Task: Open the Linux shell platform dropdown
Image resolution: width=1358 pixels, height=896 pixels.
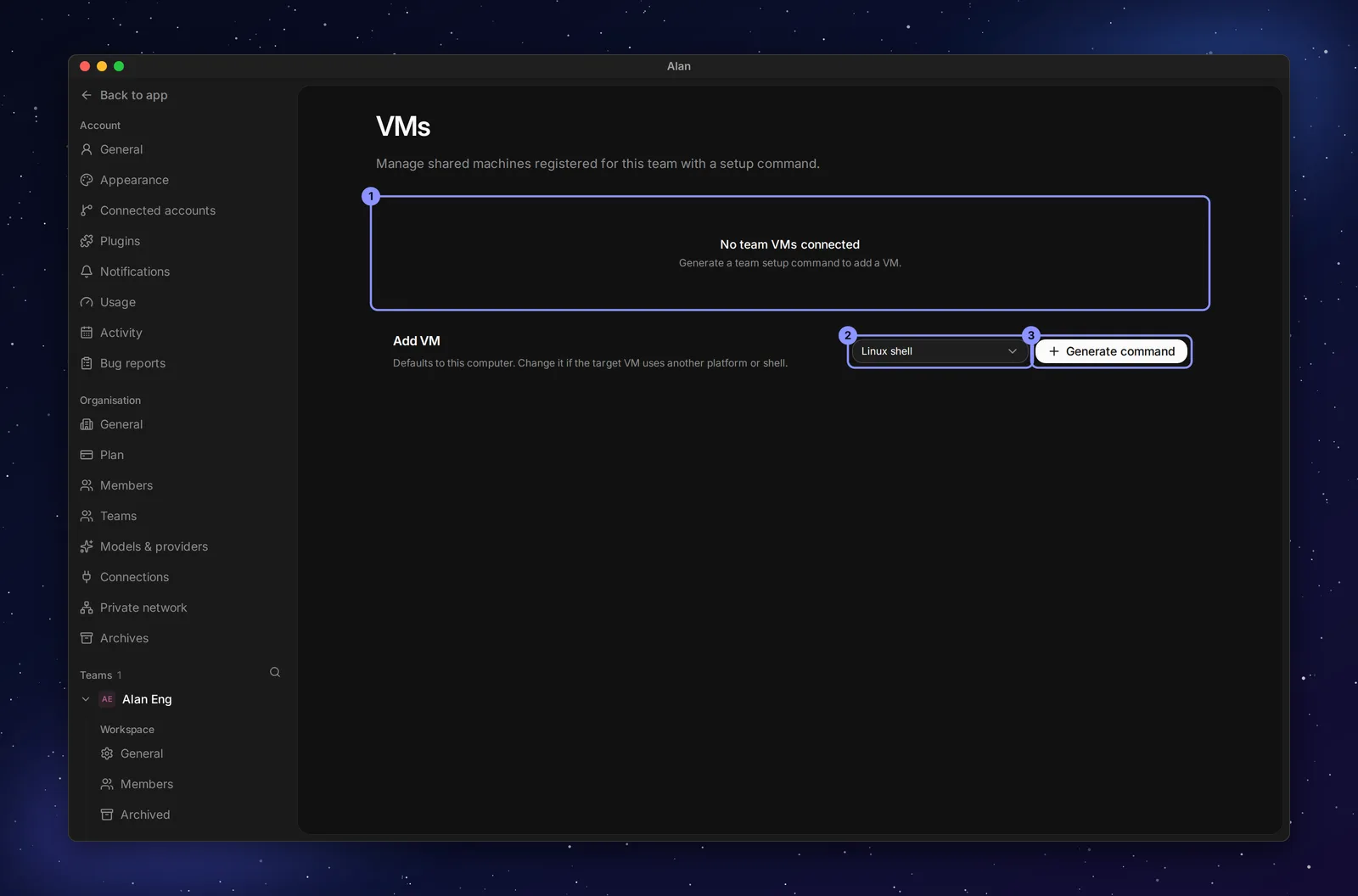Action: coord(939,351)
